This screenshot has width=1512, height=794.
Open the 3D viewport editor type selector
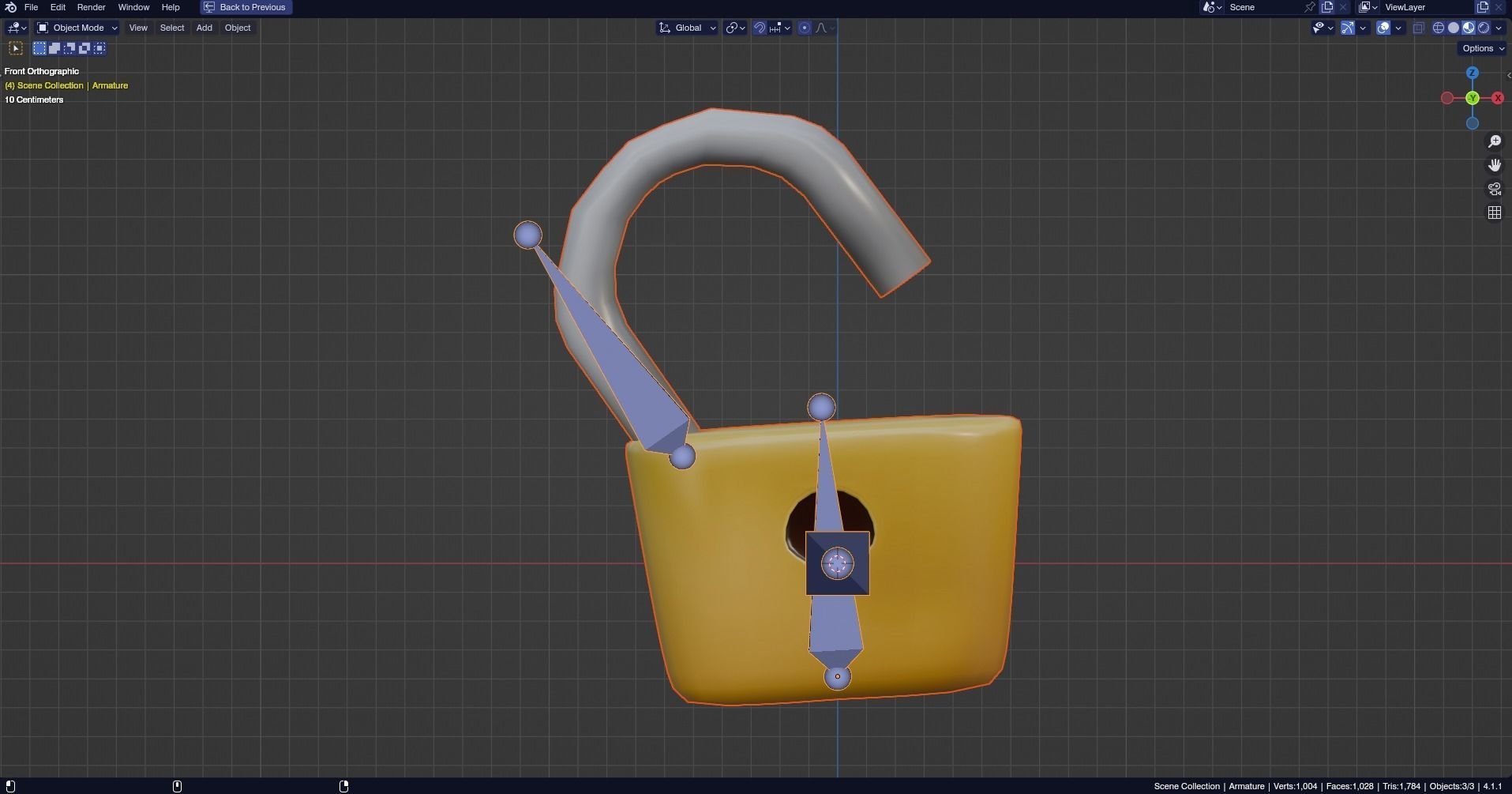click(17, 28)
